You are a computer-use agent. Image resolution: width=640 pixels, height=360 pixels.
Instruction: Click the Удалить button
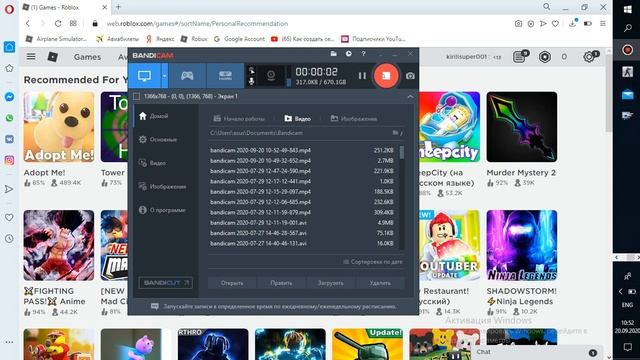click(380, 283)
